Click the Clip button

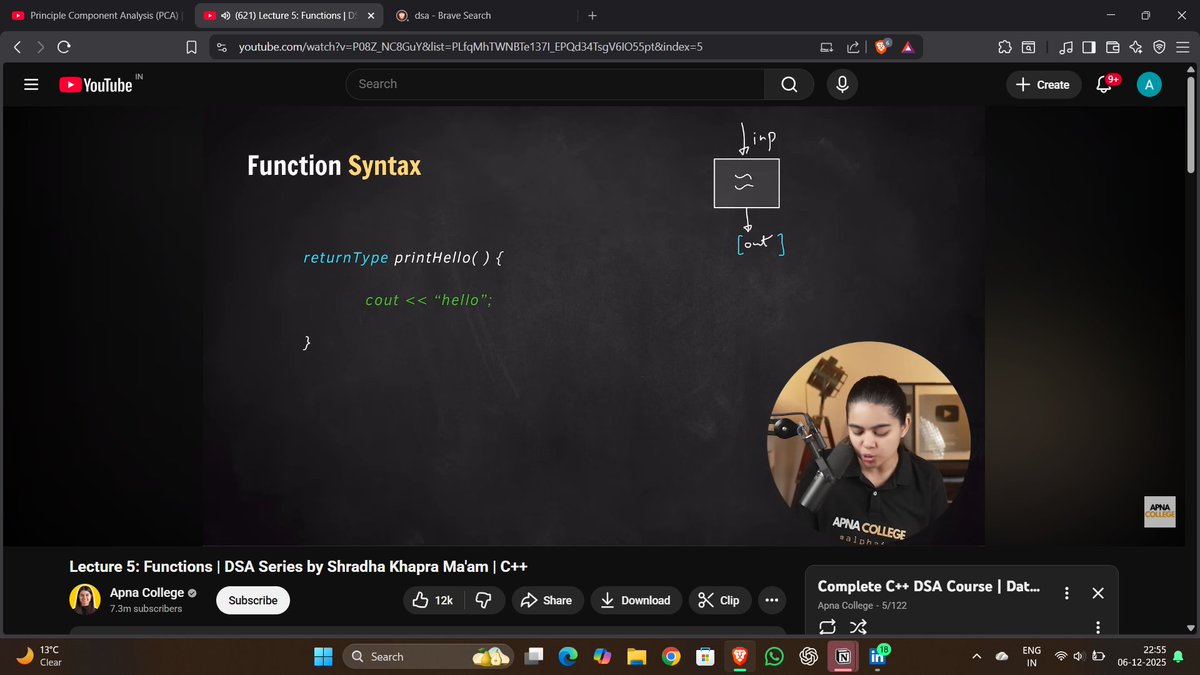(718, 600)
